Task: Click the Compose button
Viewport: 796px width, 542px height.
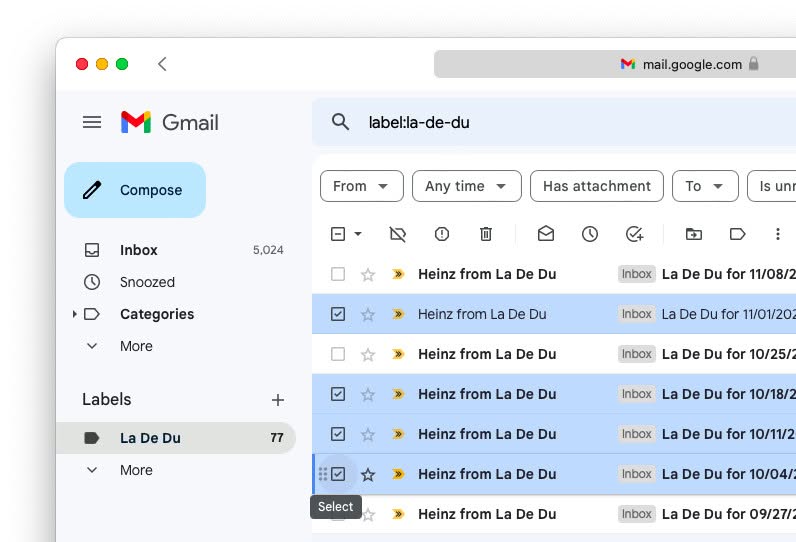Action: (x=135, y=190)
